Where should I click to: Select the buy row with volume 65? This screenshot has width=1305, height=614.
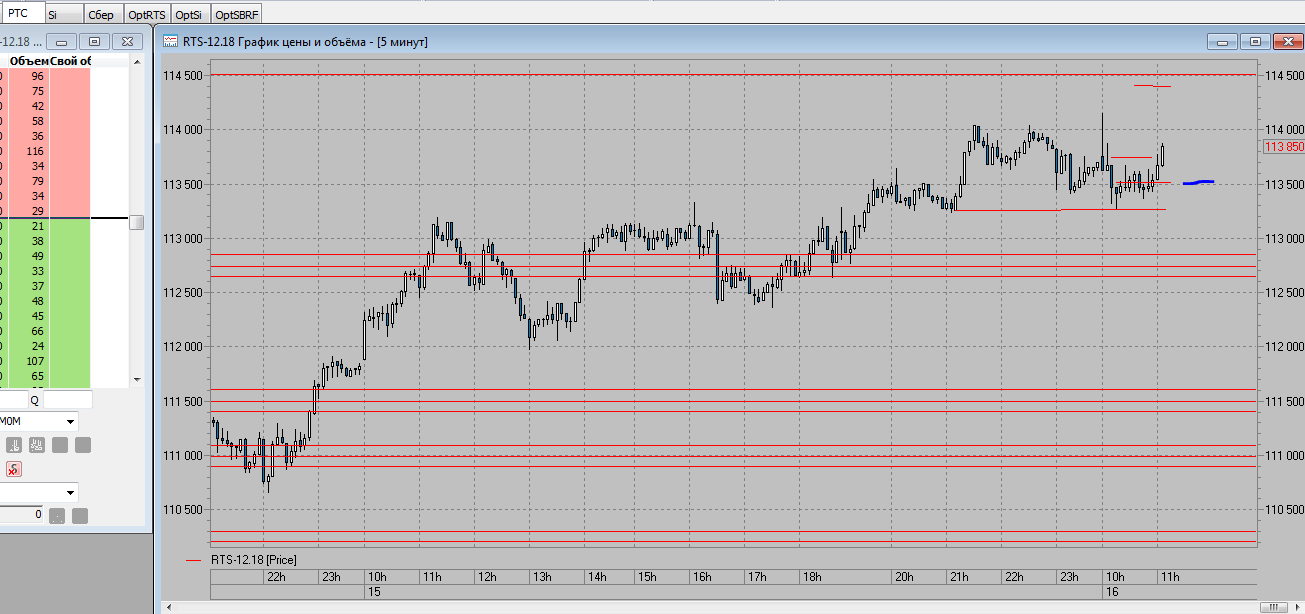coord(45,376)
